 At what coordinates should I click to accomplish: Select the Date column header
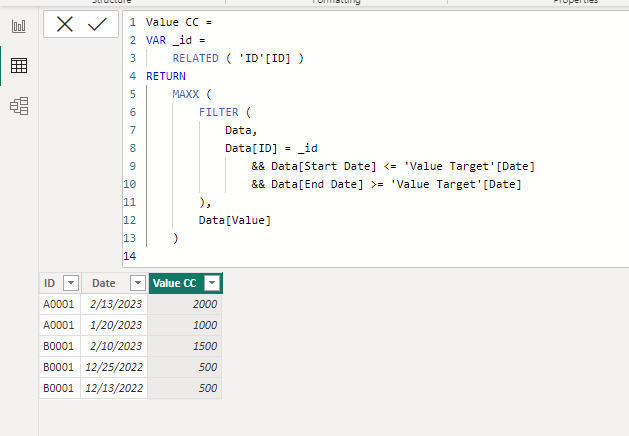tap(114, 283)
